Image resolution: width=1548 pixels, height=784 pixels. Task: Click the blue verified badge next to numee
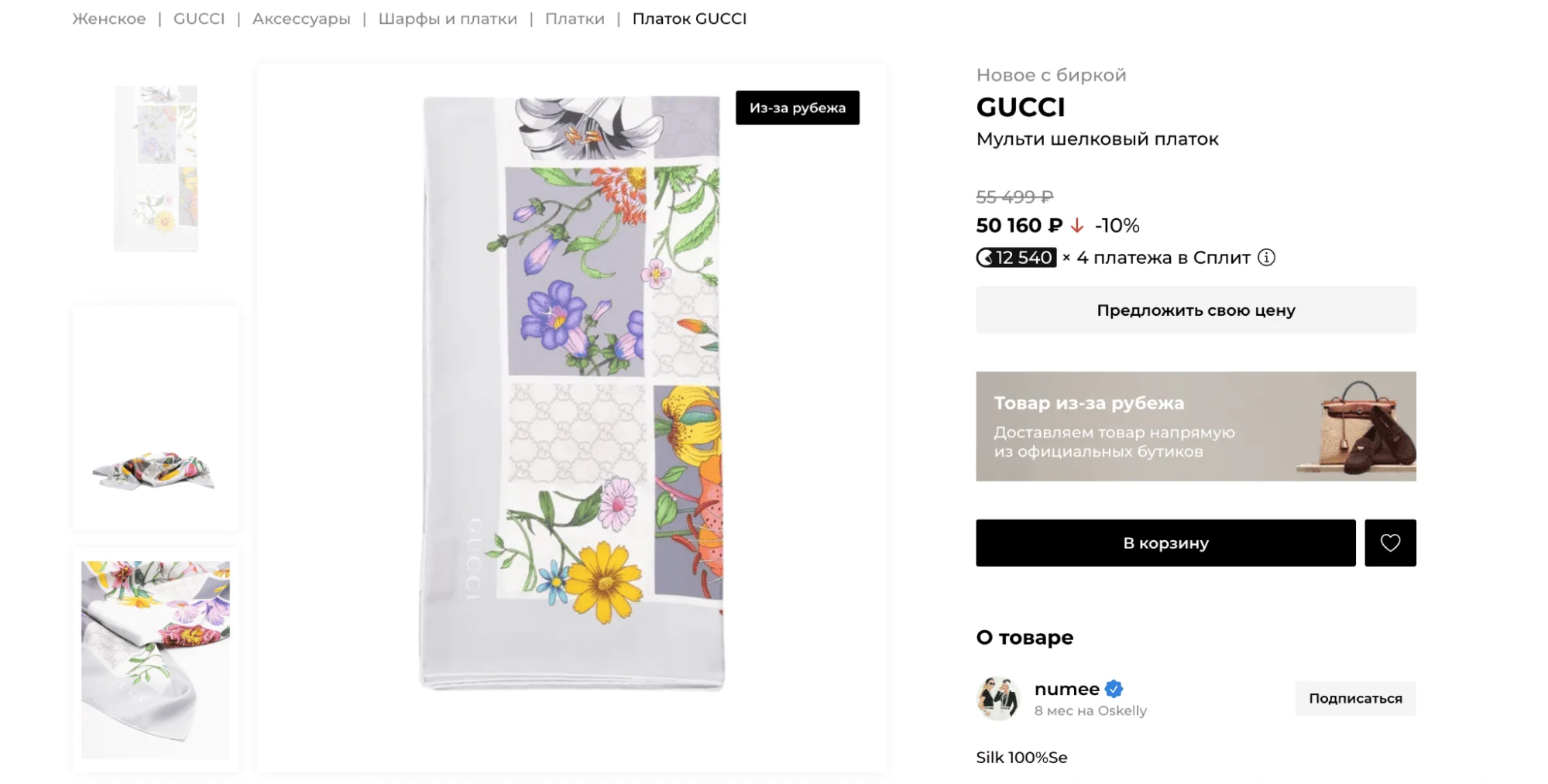coord(1114,688)
